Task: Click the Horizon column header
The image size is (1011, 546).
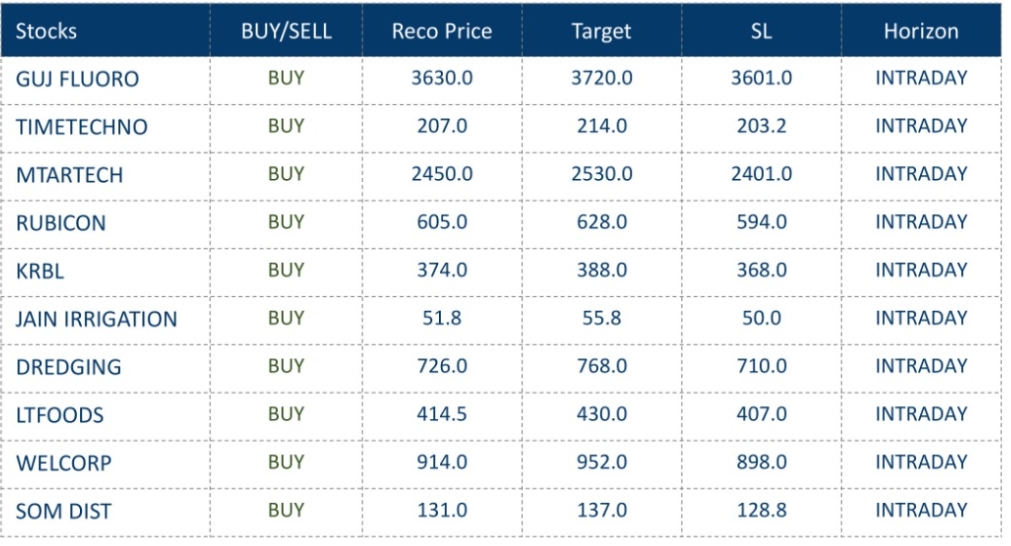Action: 921,31
